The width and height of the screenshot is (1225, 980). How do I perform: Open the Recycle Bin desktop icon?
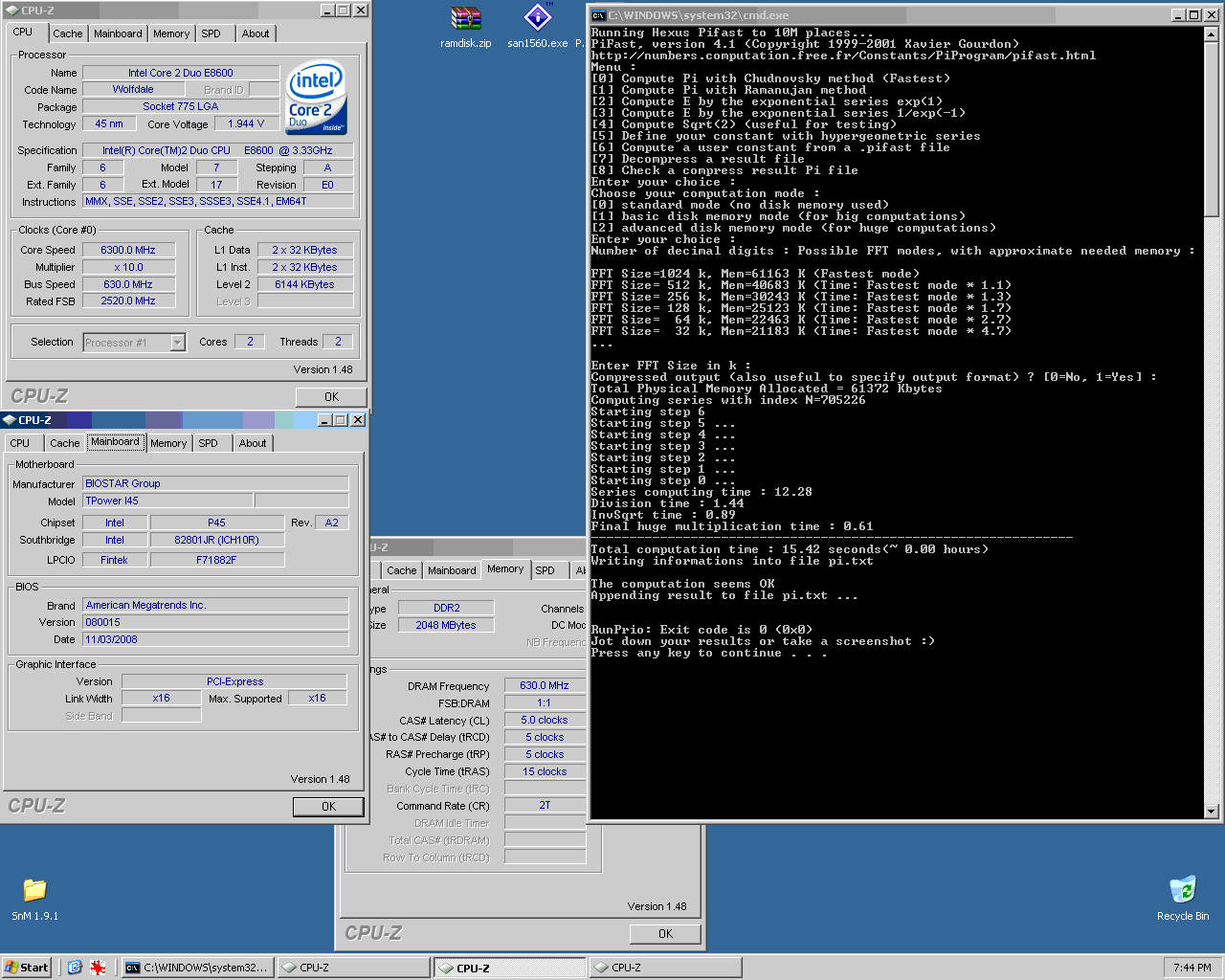pos(1183,889)
